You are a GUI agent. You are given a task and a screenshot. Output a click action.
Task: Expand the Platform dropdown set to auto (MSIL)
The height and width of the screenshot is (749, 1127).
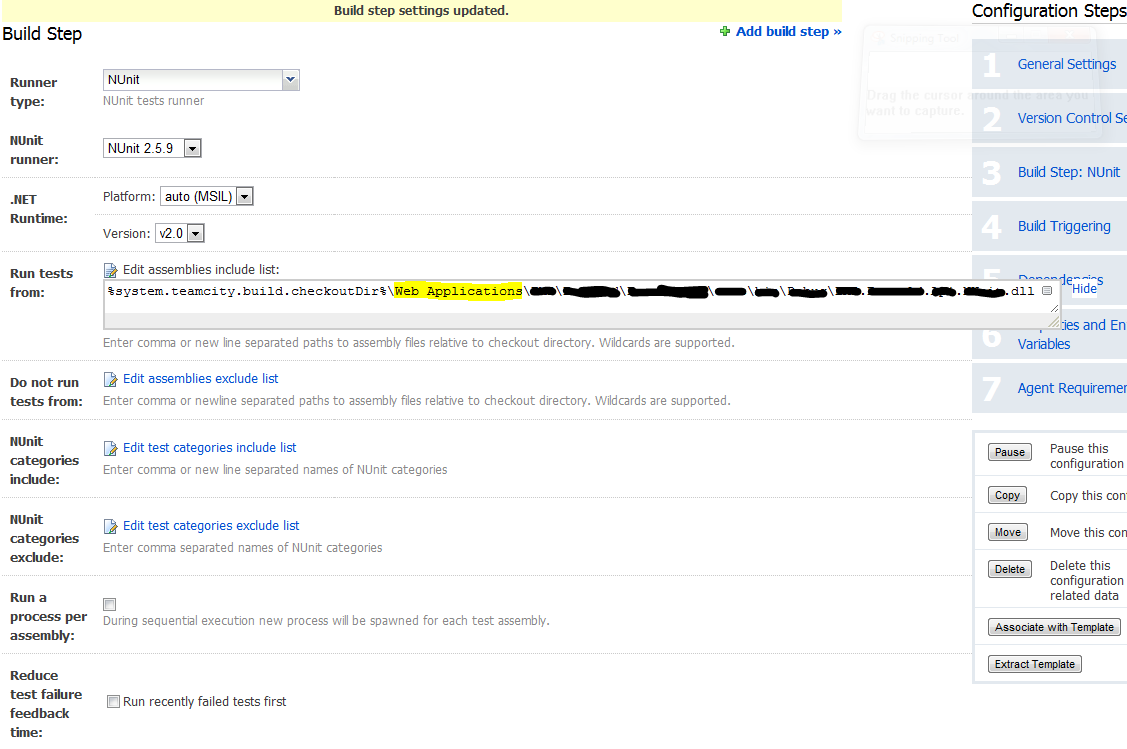(x=207, y=196)
